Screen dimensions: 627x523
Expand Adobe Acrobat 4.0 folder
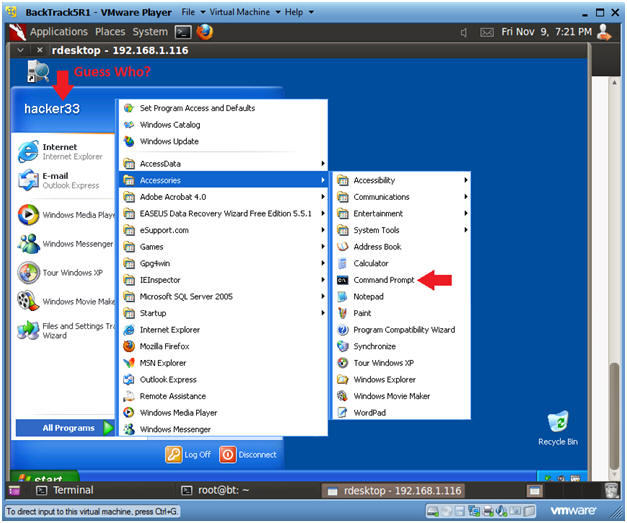click(x=223, y=197)
